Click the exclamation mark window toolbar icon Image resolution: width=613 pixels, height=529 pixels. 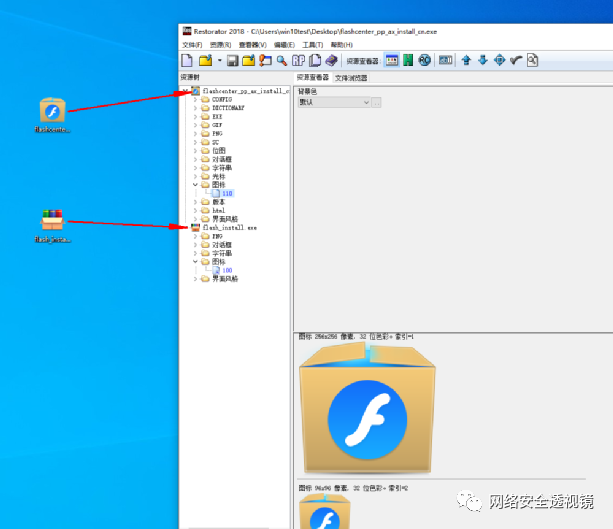click(x=265, y=61)
